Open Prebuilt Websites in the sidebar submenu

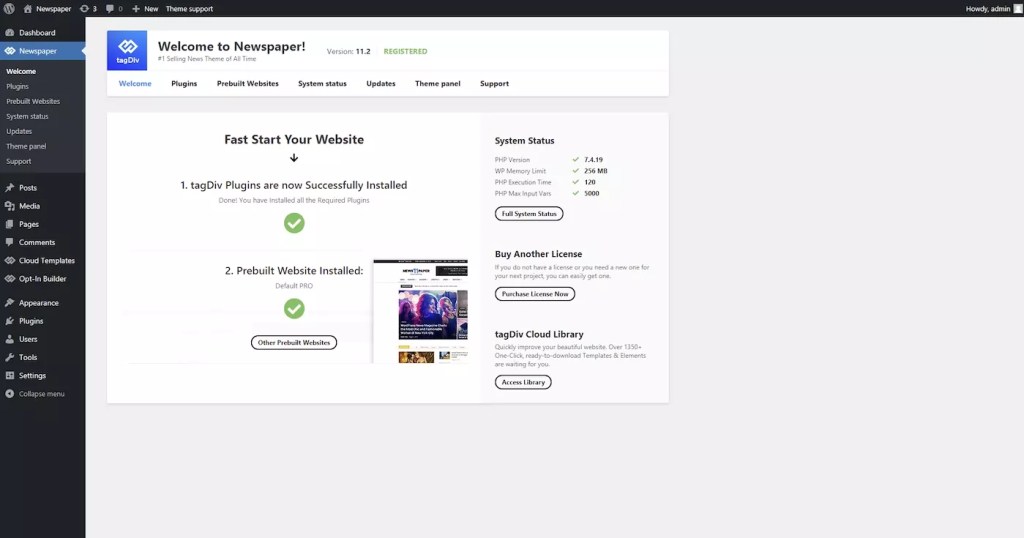pos(33,101)
